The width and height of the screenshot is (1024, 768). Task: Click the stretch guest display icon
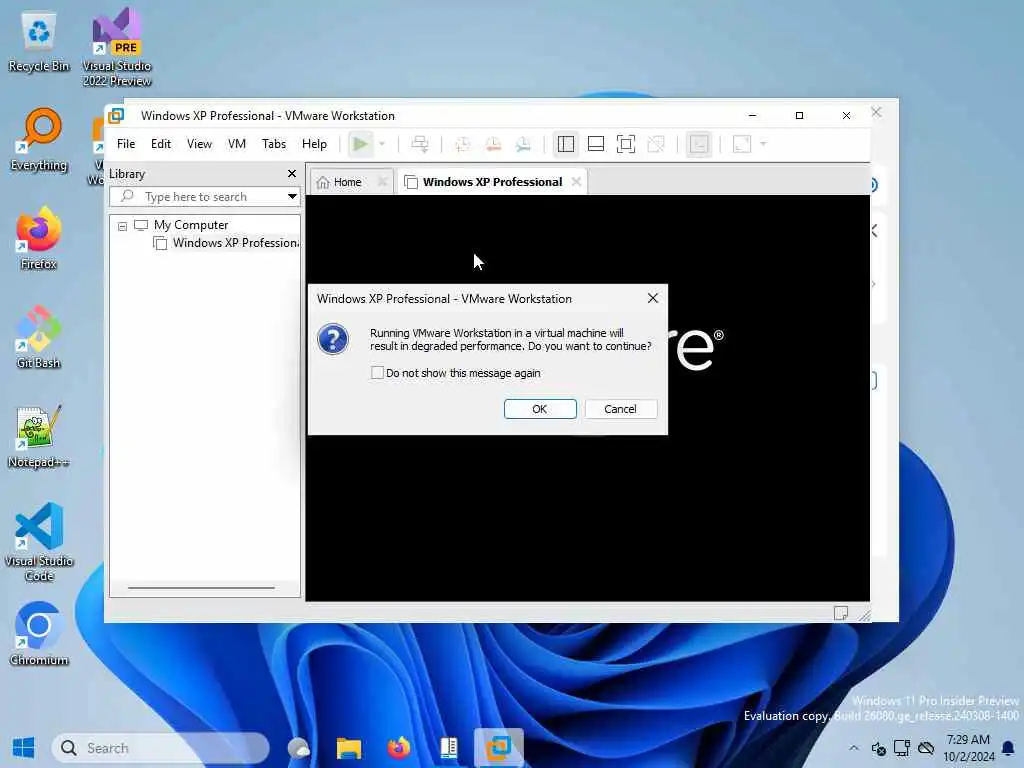click(x=742, y=144)
